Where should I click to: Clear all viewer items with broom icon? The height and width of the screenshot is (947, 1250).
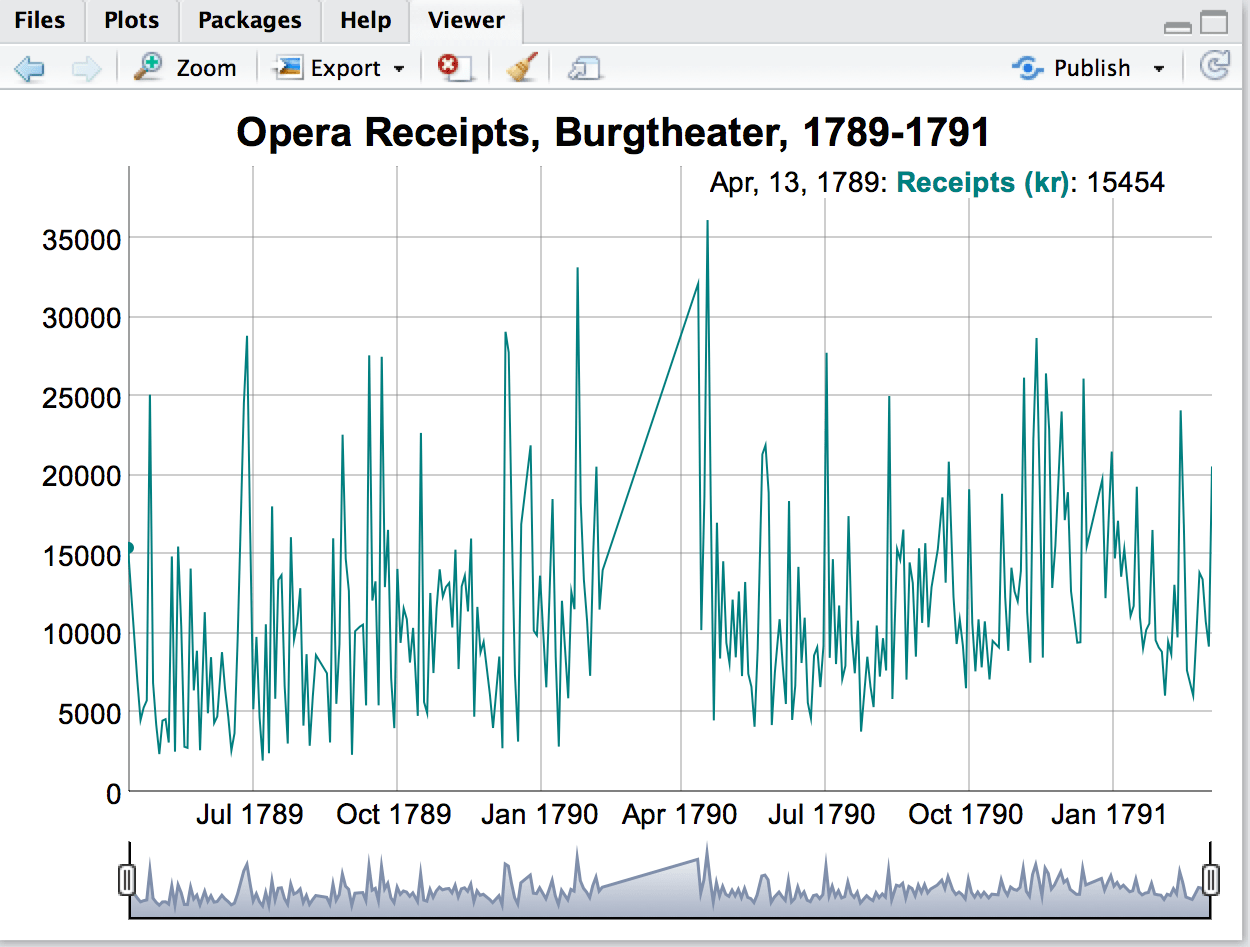pyautogui.click(x=519, y=67)
